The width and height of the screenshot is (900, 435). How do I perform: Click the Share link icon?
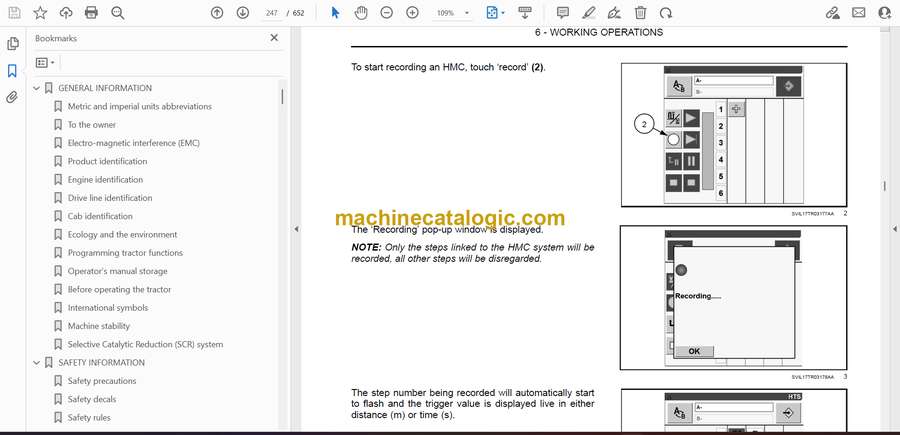coord(833,13)
